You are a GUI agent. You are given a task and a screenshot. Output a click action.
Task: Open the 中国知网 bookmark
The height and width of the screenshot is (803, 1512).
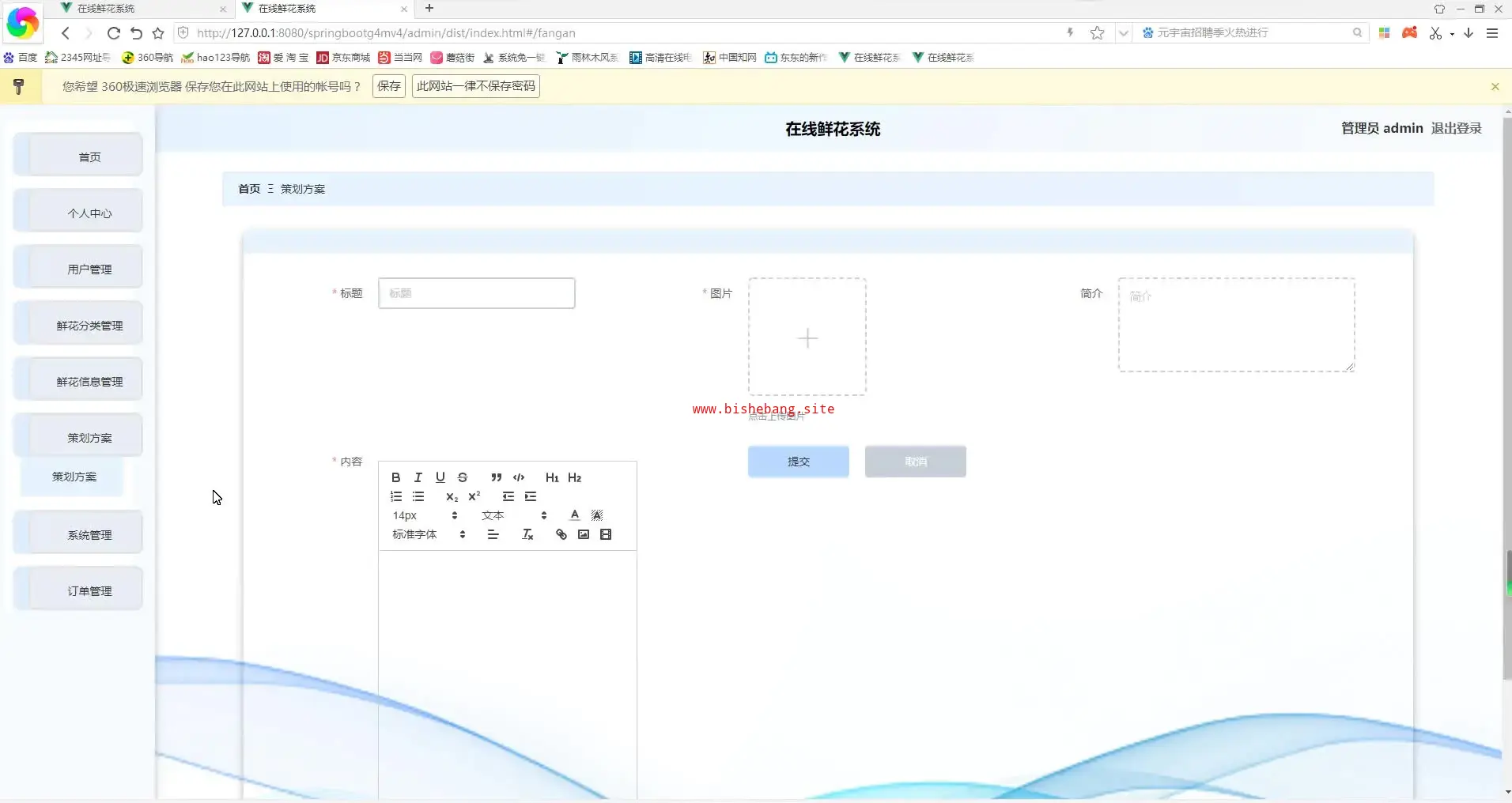pos(730,58)
